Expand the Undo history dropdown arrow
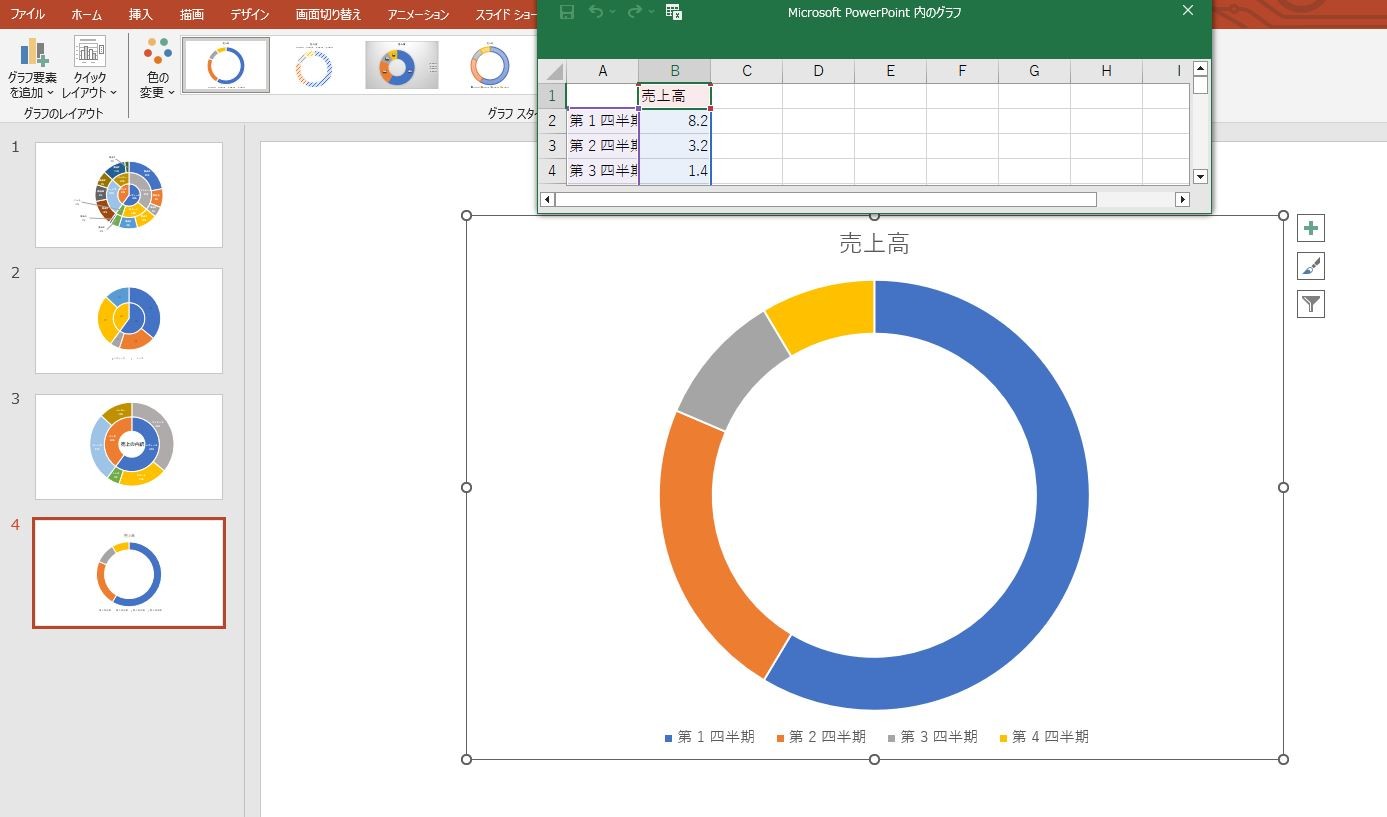Image resolution: width=1387 pixels, height=817 pixels. pyautogui.click(x=612, y=12)
